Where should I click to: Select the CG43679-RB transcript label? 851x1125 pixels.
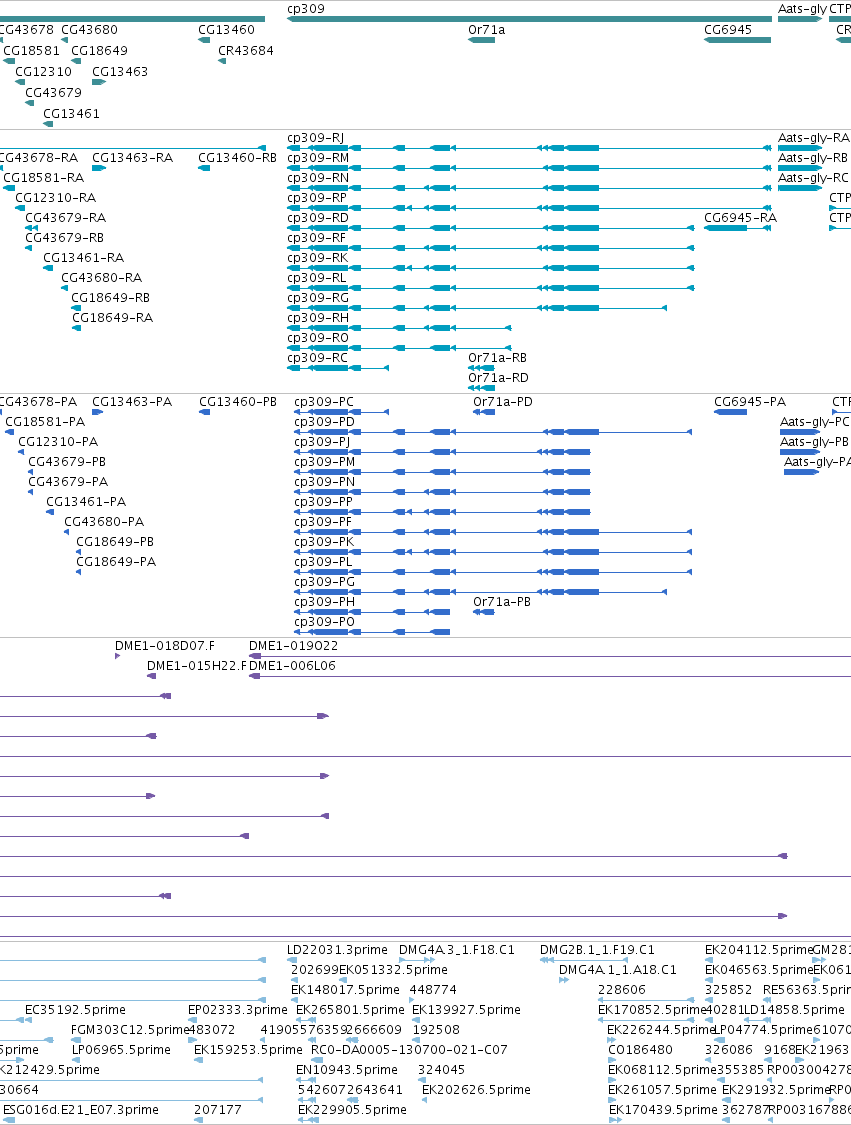coord(65,238)
